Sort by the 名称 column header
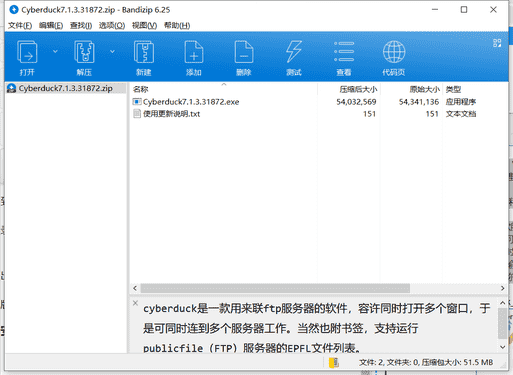Screen dimensions: 513x375 click(224, 89)
